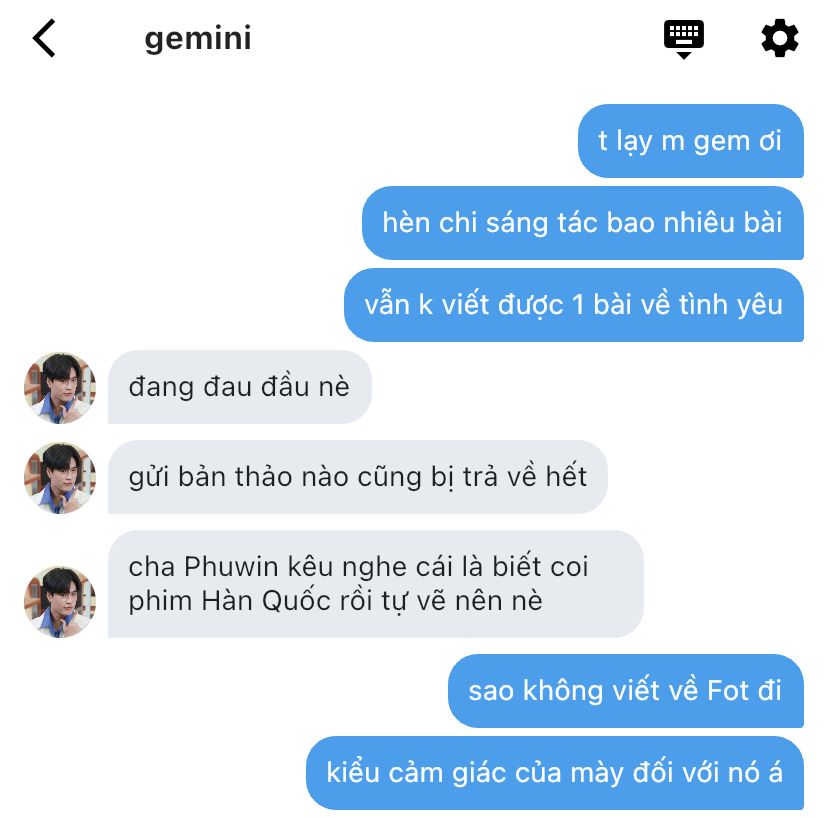This screenshot has height=818, width=828.
Task: Open the settings gear icon
Action: pyautogui.click(x=779, y=38)
